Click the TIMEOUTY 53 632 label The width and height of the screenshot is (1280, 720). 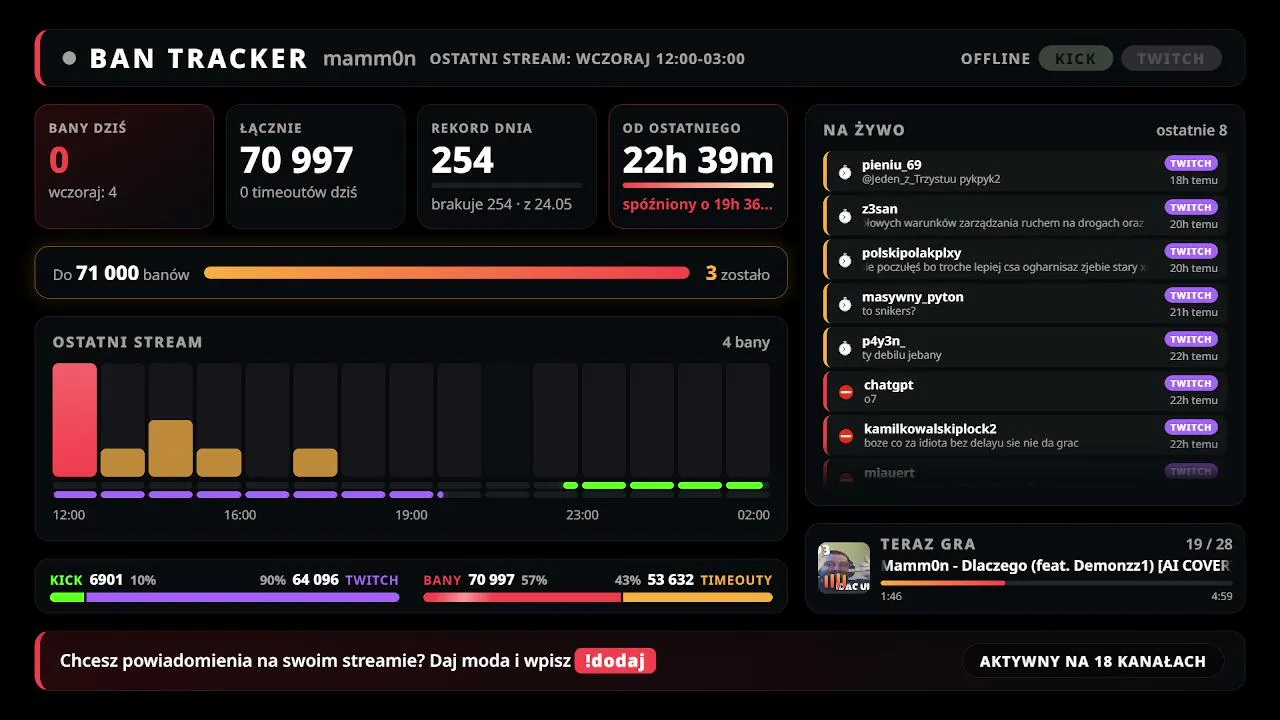[710, 579]
